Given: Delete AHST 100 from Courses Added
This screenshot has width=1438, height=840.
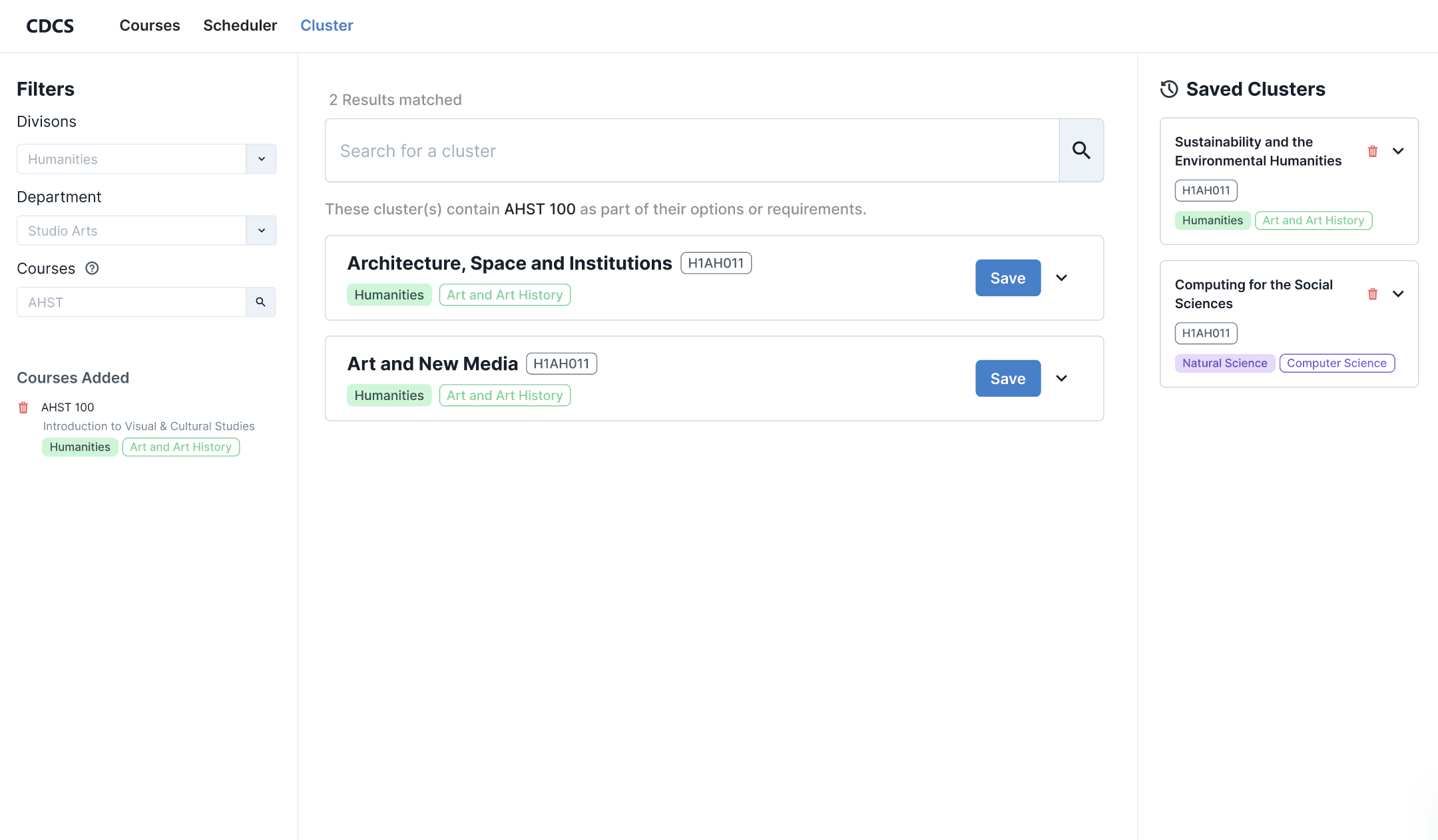Looking at the screenshot, I should 23,407.
